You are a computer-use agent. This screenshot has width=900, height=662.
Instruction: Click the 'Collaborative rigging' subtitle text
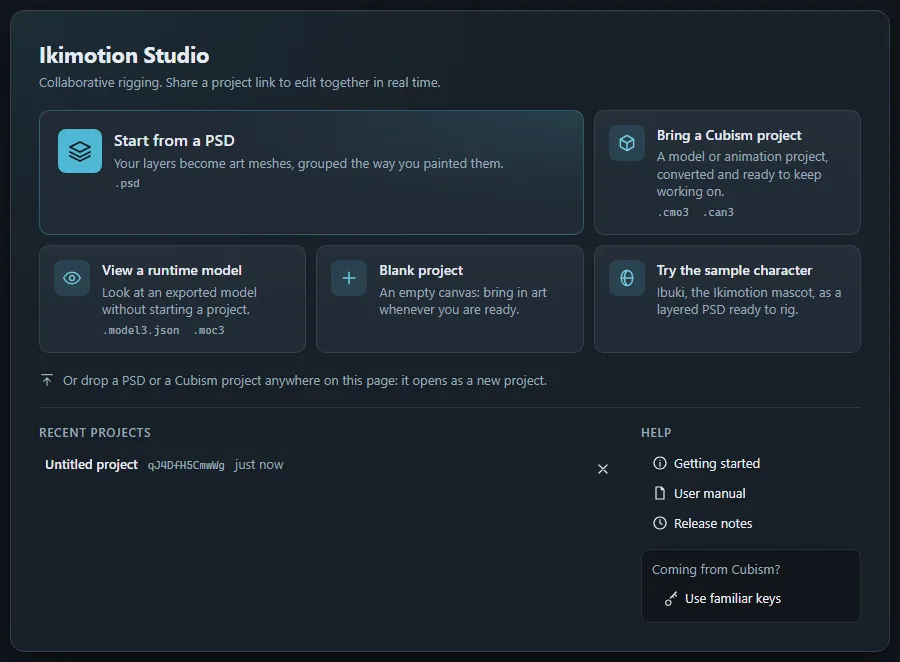[x=239, y=83]
